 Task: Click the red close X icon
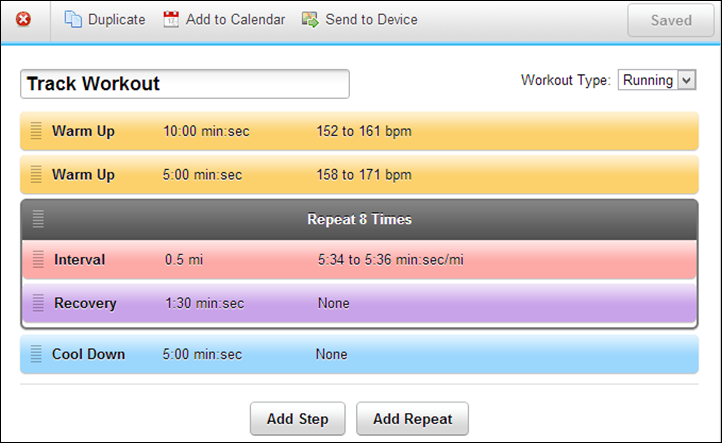click(24, 20)
